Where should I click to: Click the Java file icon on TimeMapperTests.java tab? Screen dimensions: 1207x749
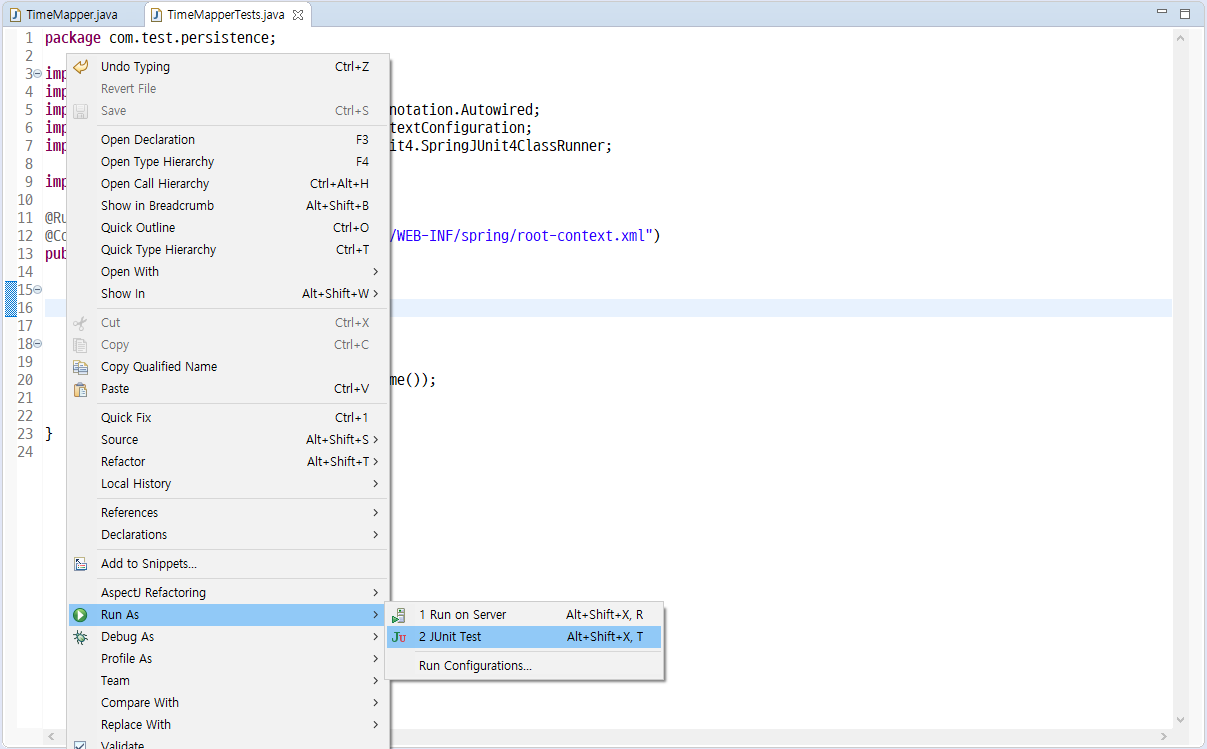(x=157, y=15)
